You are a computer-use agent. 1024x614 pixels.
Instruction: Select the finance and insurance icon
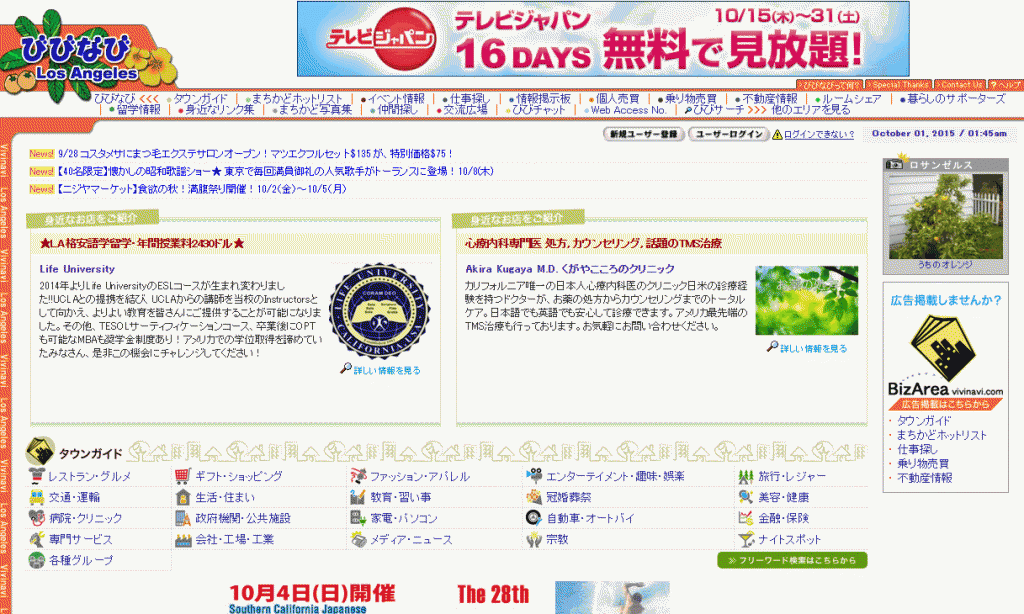point(746,518)
